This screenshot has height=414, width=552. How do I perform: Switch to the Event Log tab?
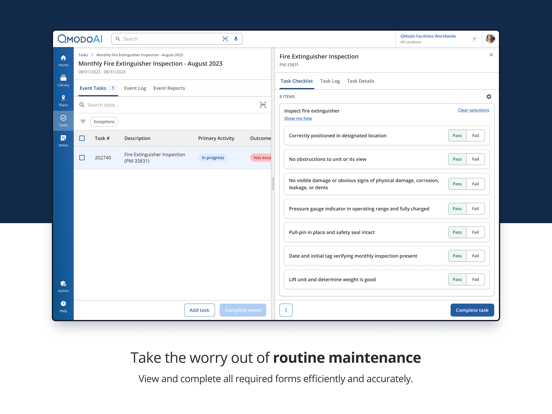click(x=135, y=88)
